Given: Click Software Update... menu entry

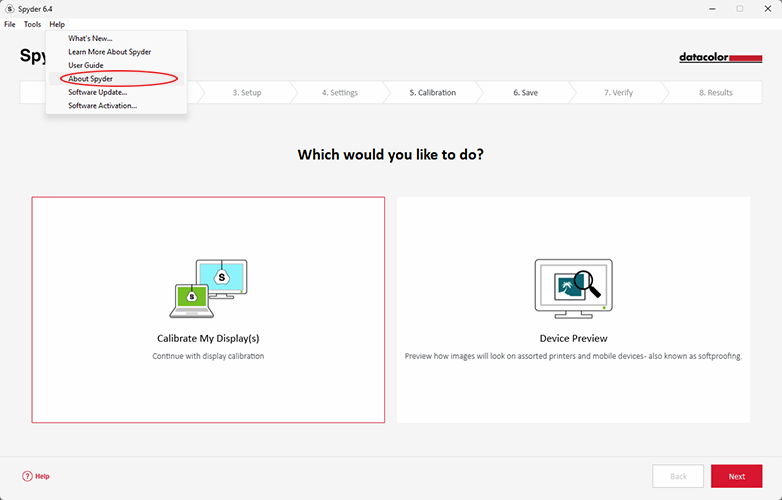Looking at the screenshot, I should [97, 92].
